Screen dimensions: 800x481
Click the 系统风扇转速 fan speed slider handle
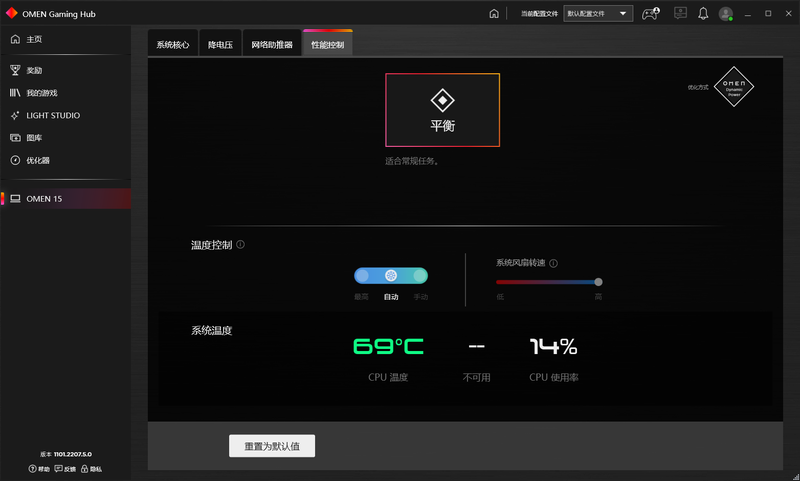[598, 282]
